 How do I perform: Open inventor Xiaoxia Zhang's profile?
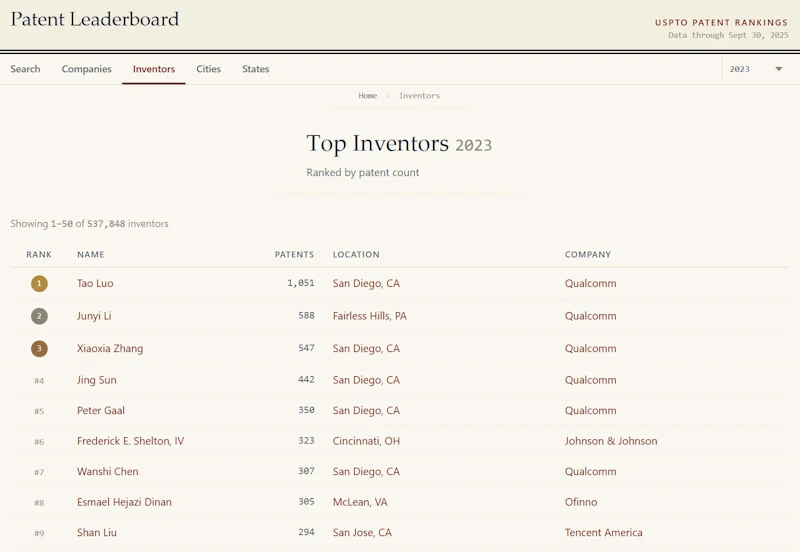click(110, 348)
